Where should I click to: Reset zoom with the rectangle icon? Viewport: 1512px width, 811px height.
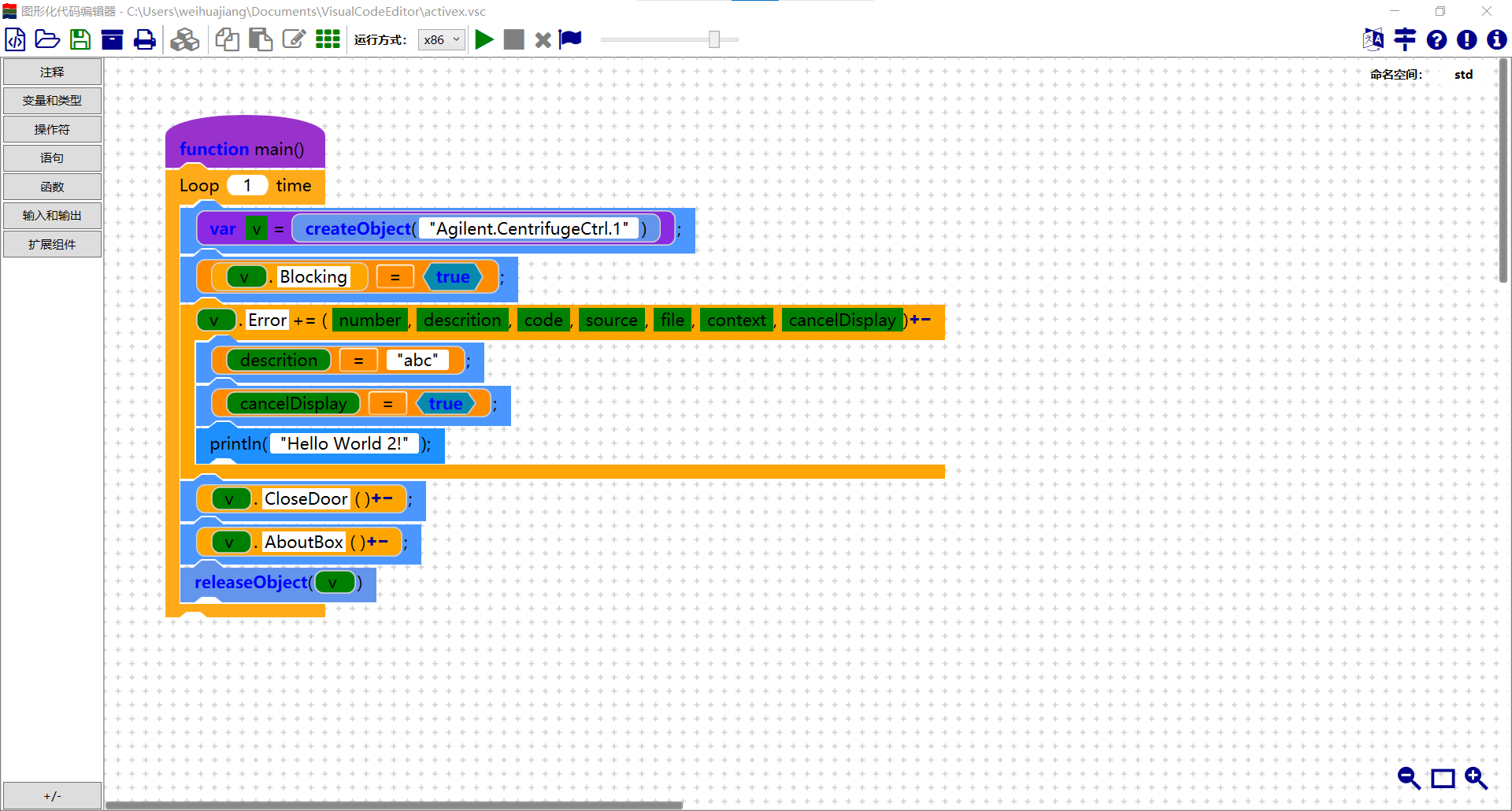click(1443, 779)
